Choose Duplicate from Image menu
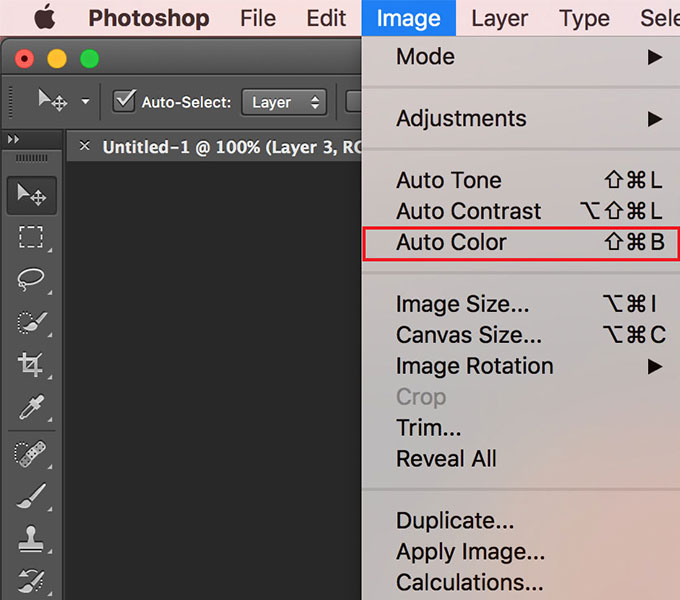Image resolution: width=680 pixels, height=600 pixels. coord(521,521)
